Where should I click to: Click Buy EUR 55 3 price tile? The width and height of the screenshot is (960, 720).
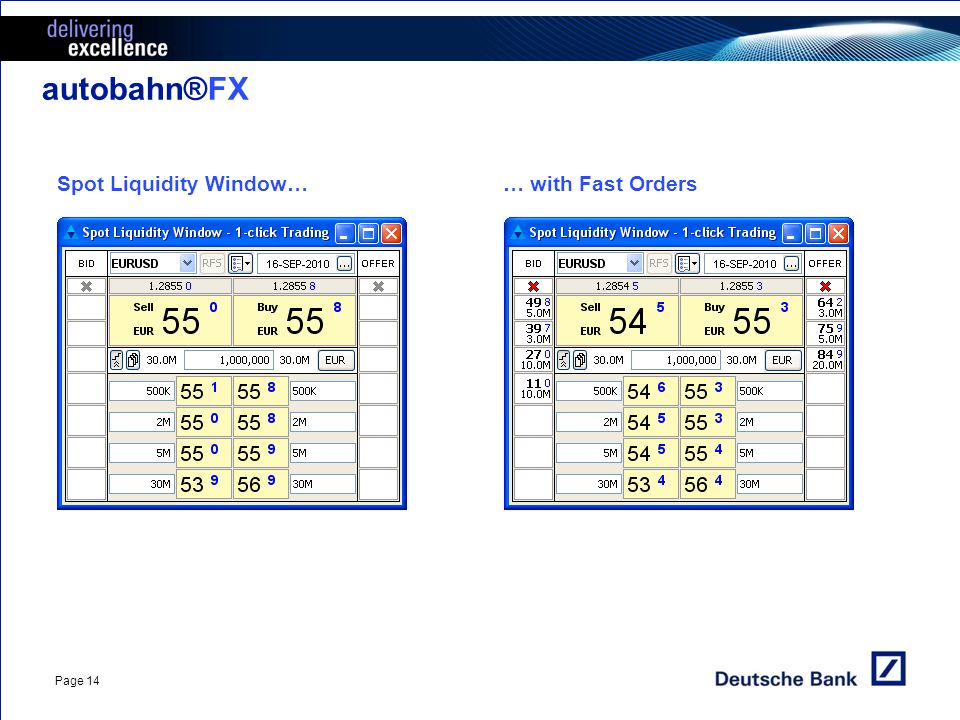tap(741, 320)
